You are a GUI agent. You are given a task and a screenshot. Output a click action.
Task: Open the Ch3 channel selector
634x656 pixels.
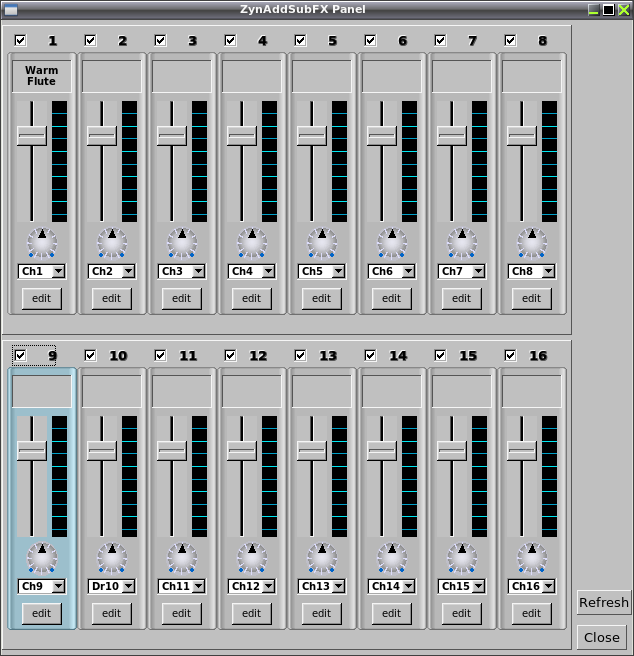[x=182, y=271]
